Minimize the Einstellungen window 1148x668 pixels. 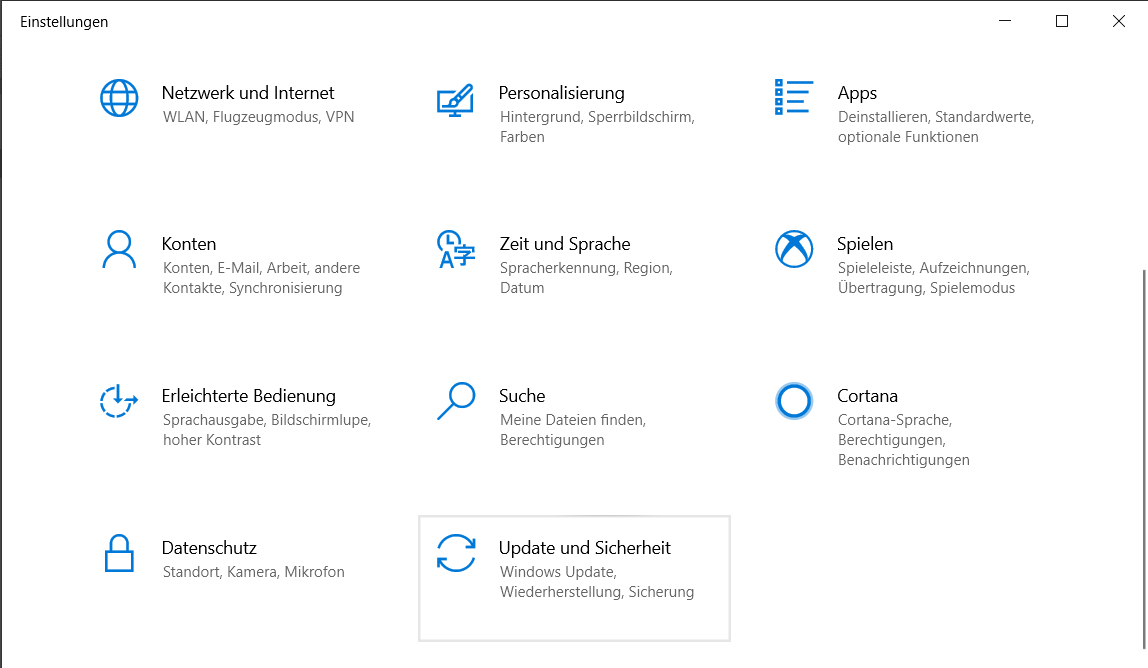1005,21
